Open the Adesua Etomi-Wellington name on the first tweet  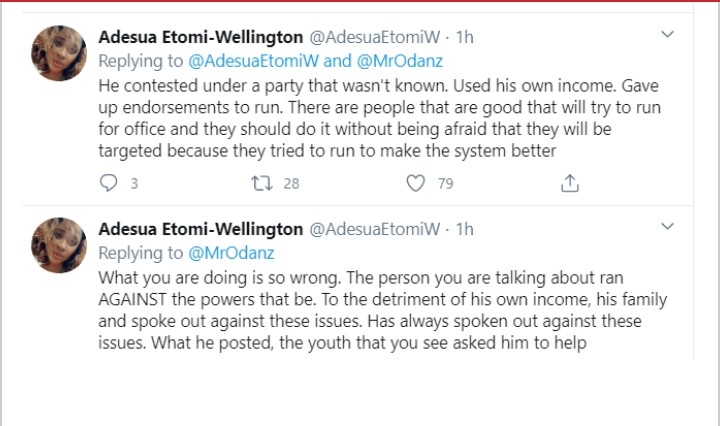pos(200,37)
